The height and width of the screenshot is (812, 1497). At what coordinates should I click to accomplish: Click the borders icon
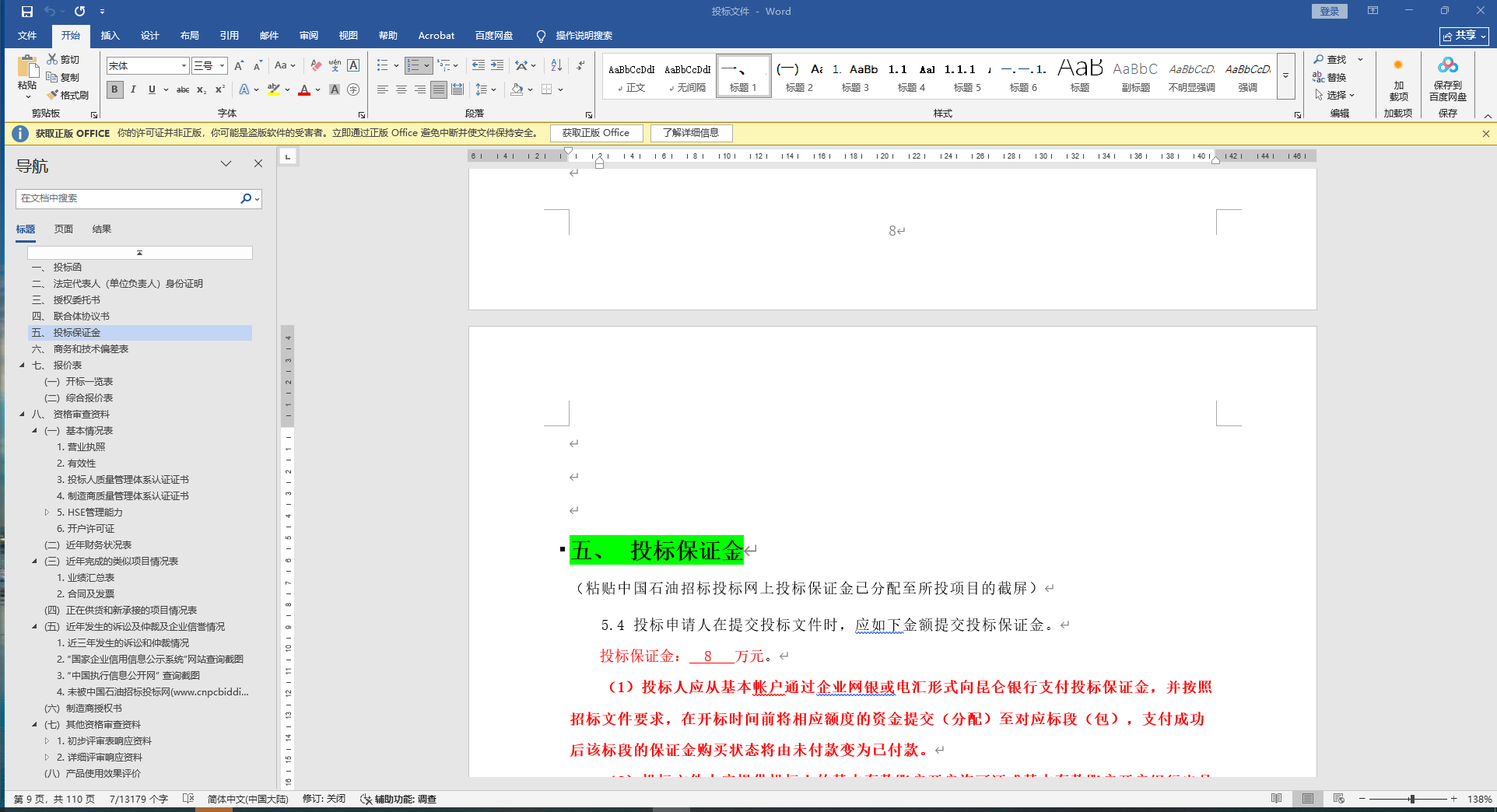pyautogui.click(x=547, y=89)
